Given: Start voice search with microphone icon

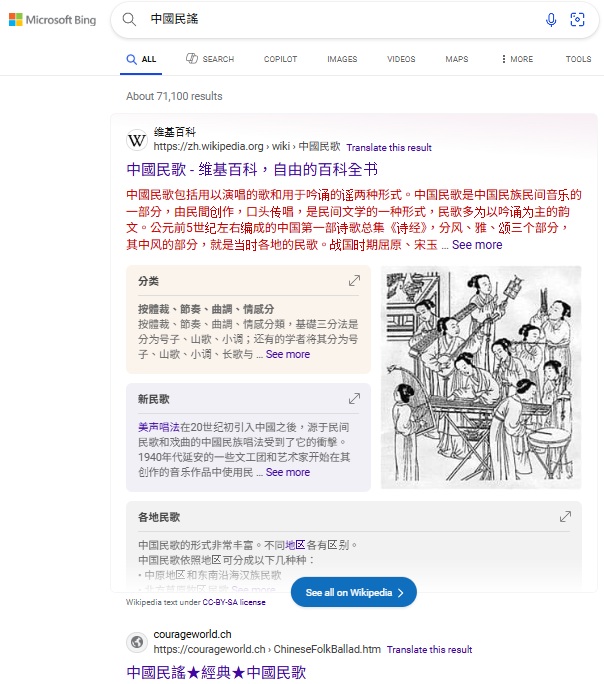Looking at the screenshot, I should (x=551, y=20).
